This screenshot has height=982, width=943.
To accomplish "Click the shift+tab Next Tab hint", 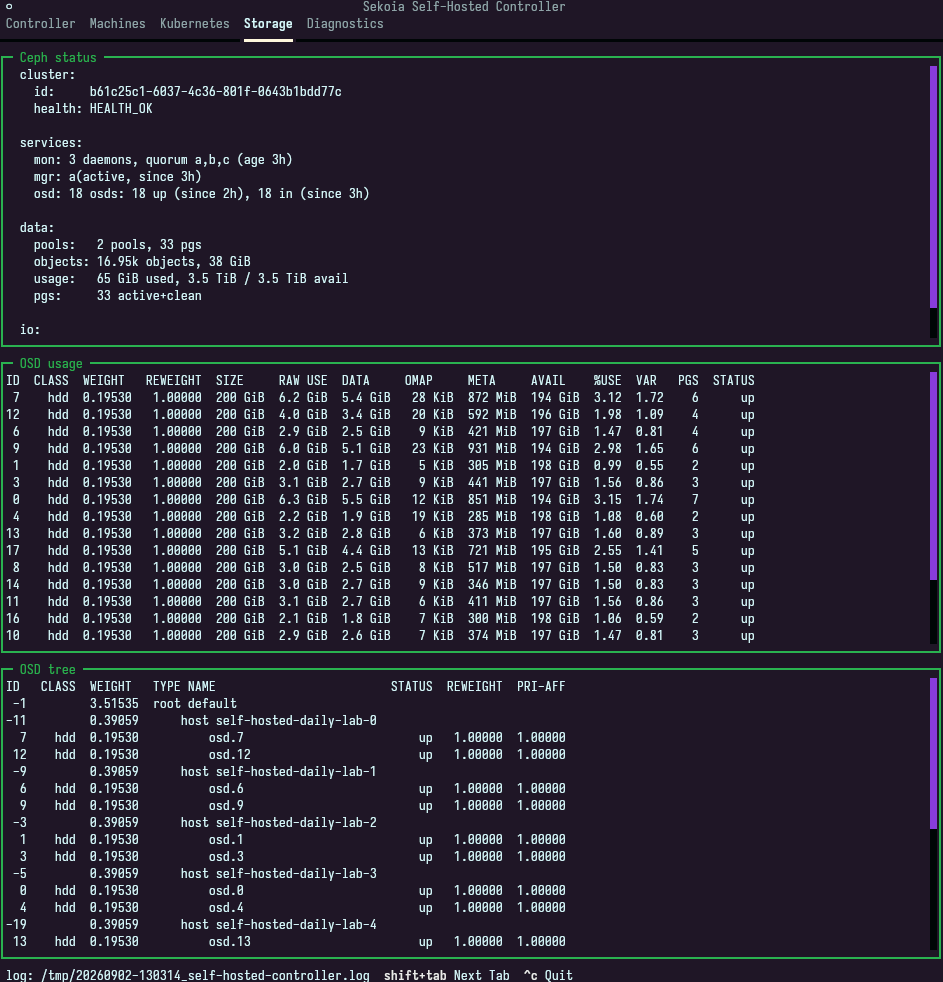I will coord(446,975).
